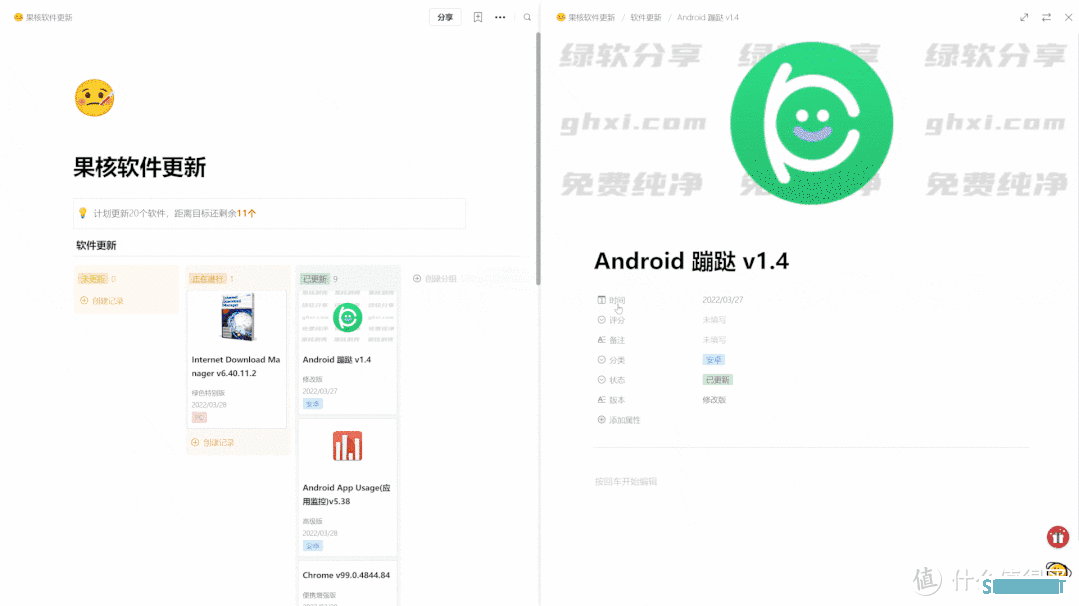Click the lightbulb callout icon
Screen dimensions: 1079x606
(83, 213)
